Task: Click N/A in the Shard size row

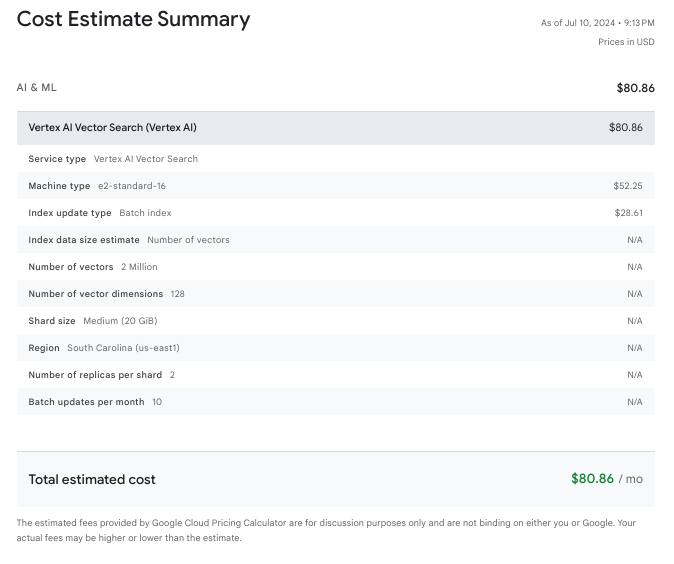Action: point(634,321)
